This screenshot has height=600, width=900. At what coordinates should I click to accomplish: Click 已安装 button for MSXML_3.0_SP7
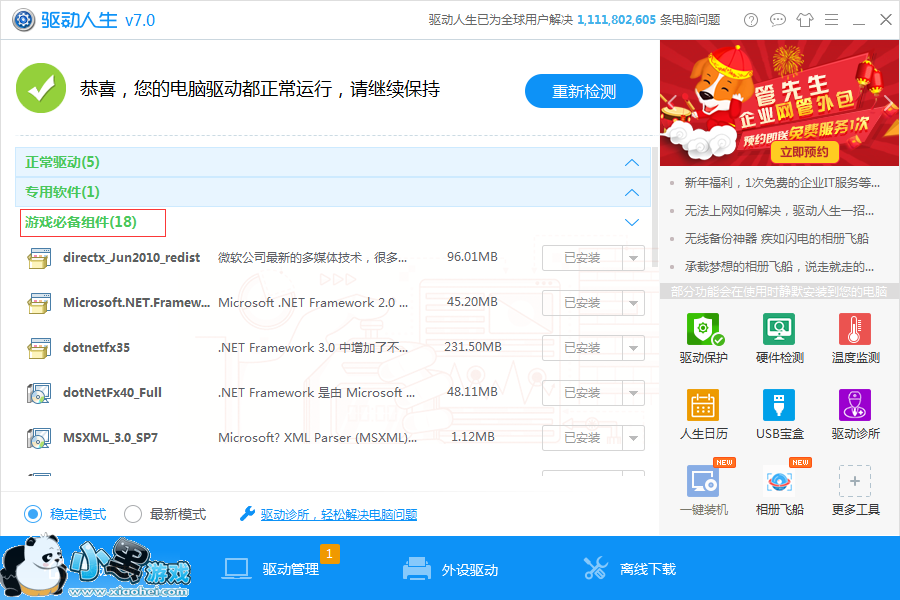click(583, 438)
